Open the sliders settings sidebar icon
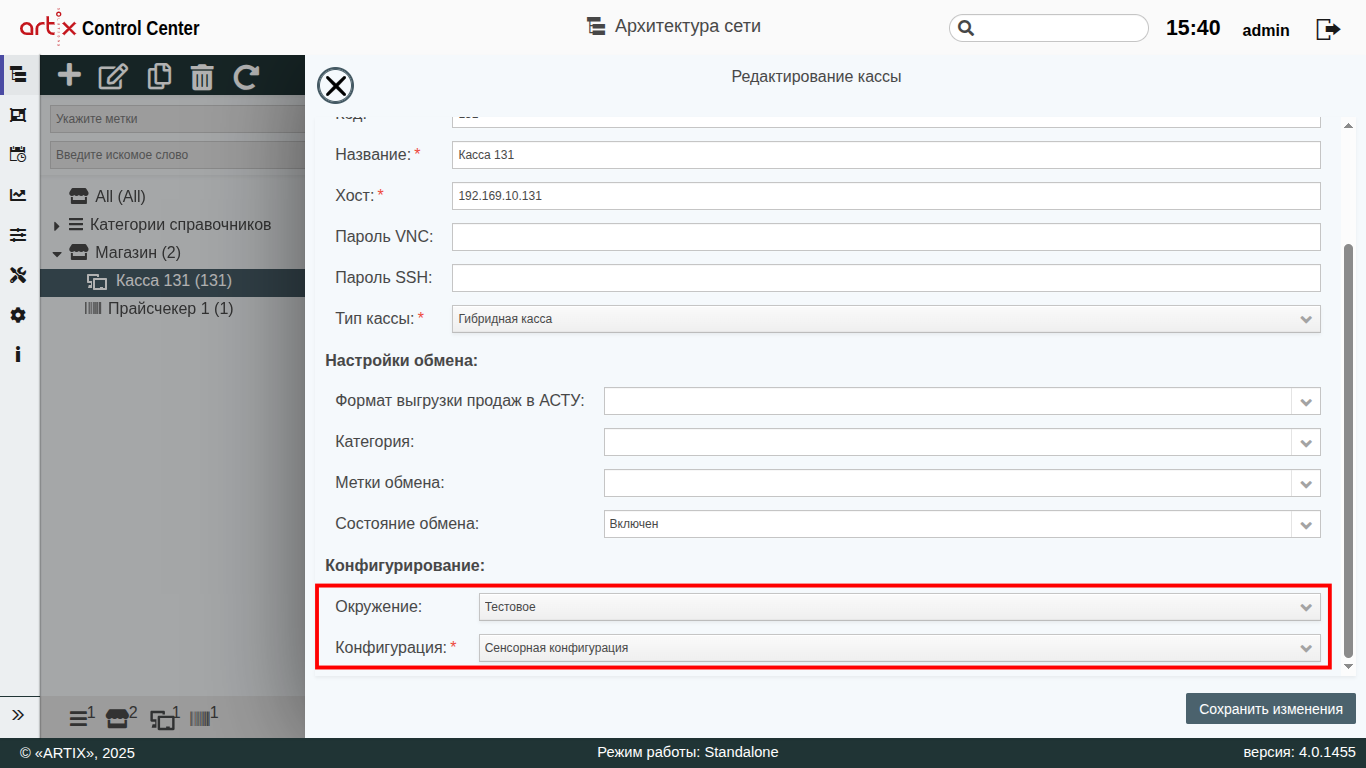 18,235
